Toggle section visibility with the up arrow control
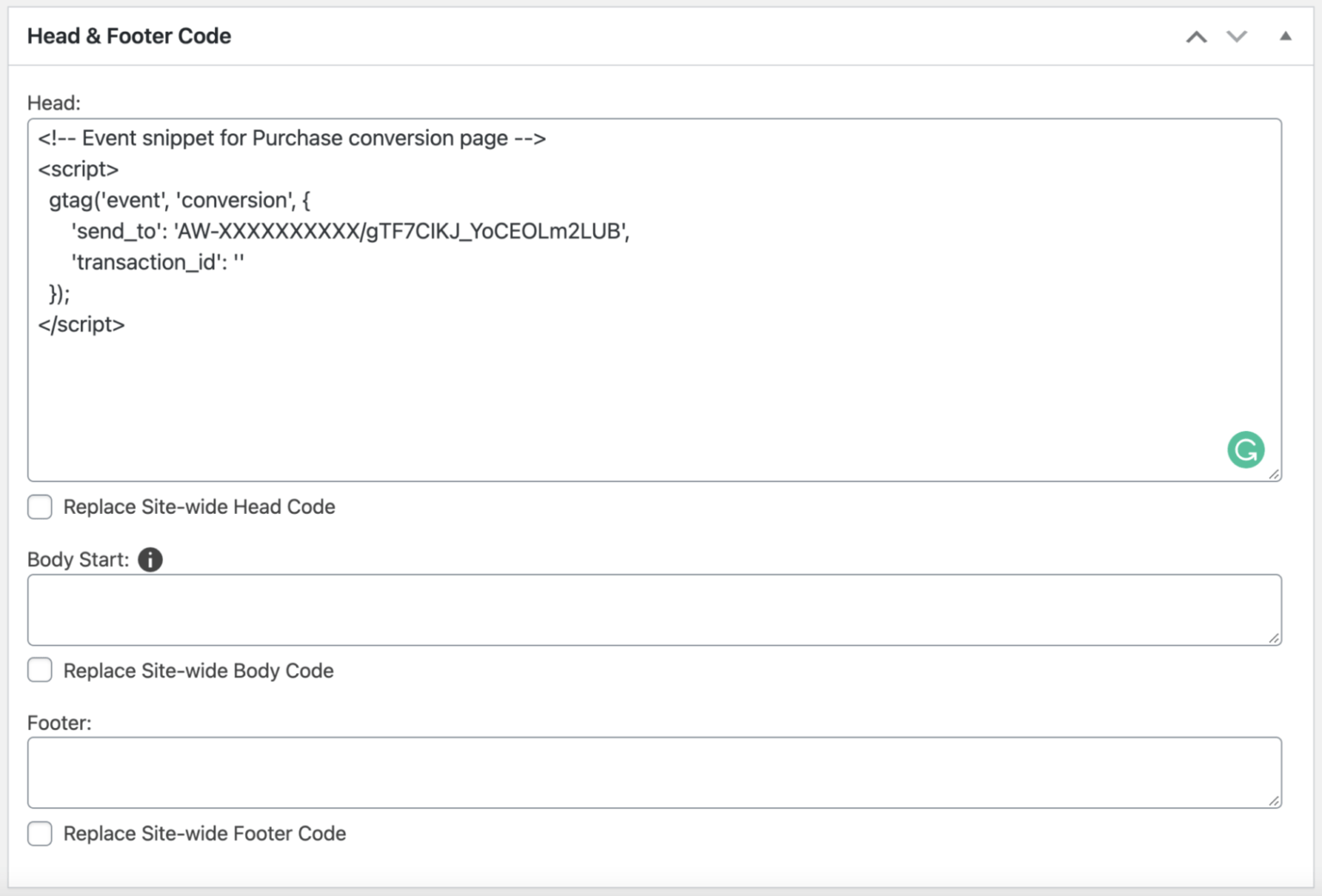1322x896 pixels. pos(1196,37)
